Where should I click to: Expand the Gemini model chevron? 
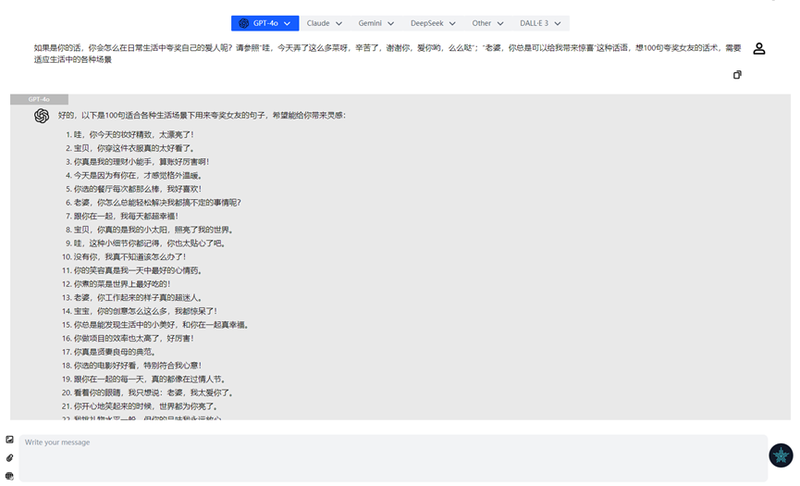click(x=391, y=23)
